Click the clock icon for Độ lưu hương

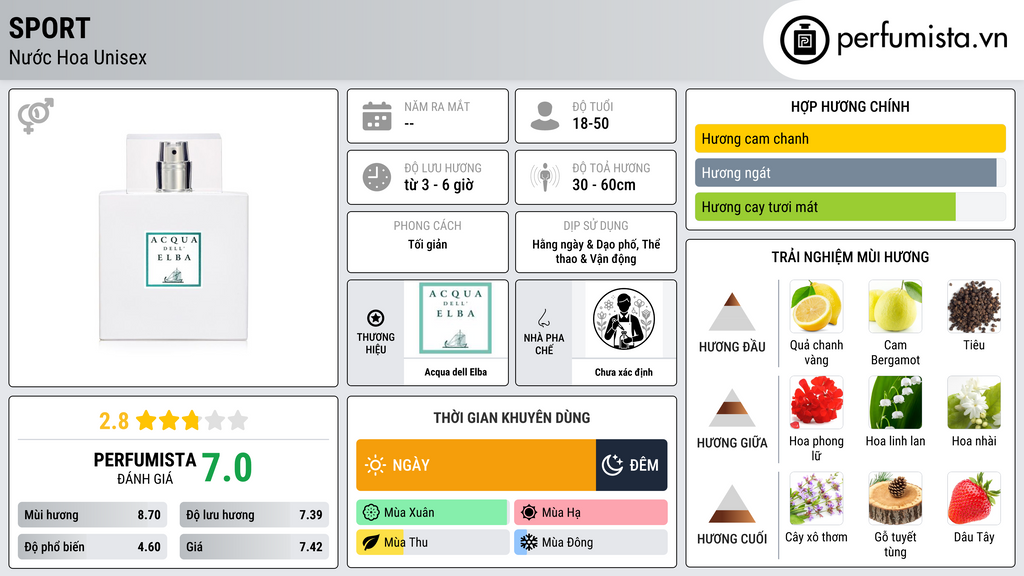[x=377, y=178]
